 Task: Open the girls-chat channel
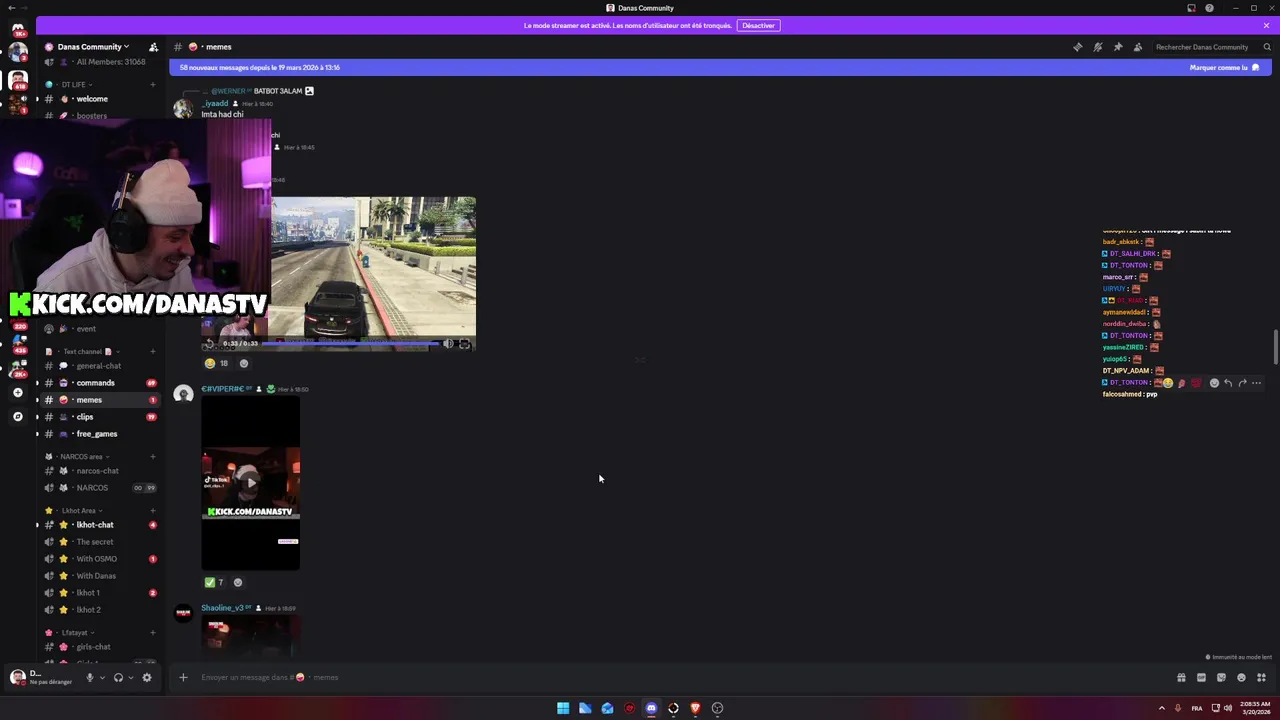click(x=99, y=647)
